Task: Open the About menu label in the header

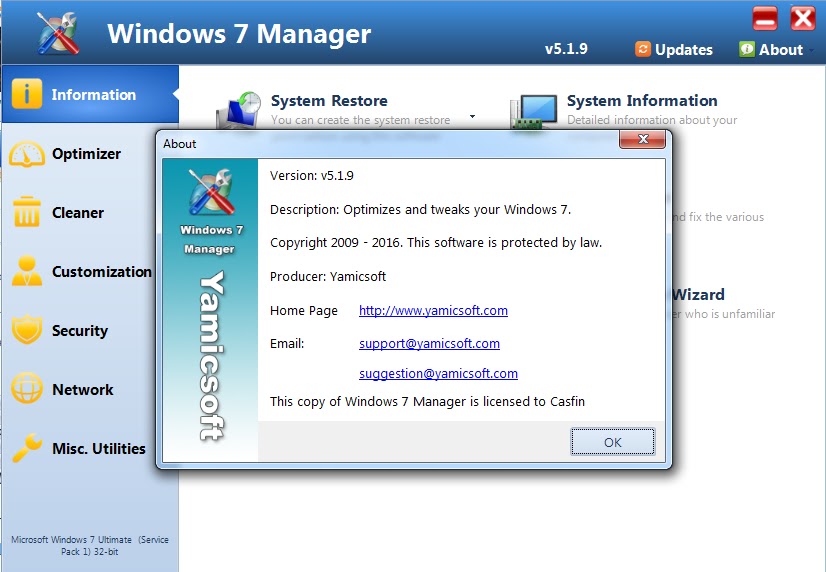Action: coord(781,50)
